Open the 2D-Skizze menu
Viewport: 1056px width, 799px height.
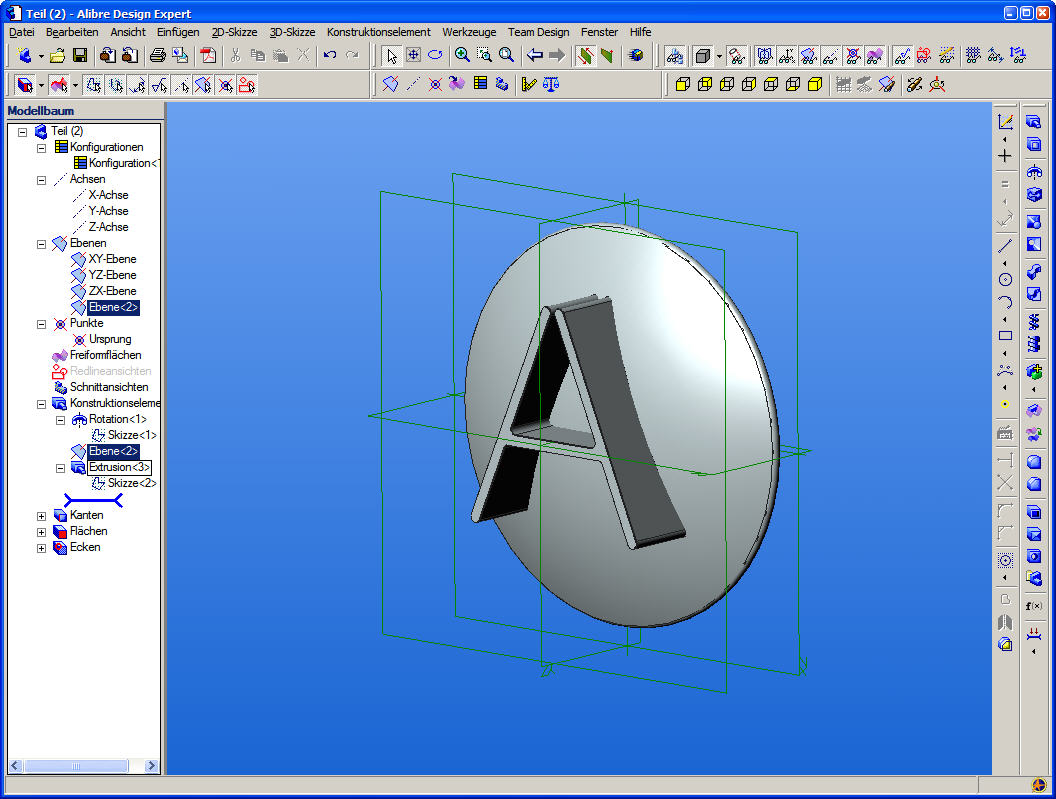pos(234,32)
